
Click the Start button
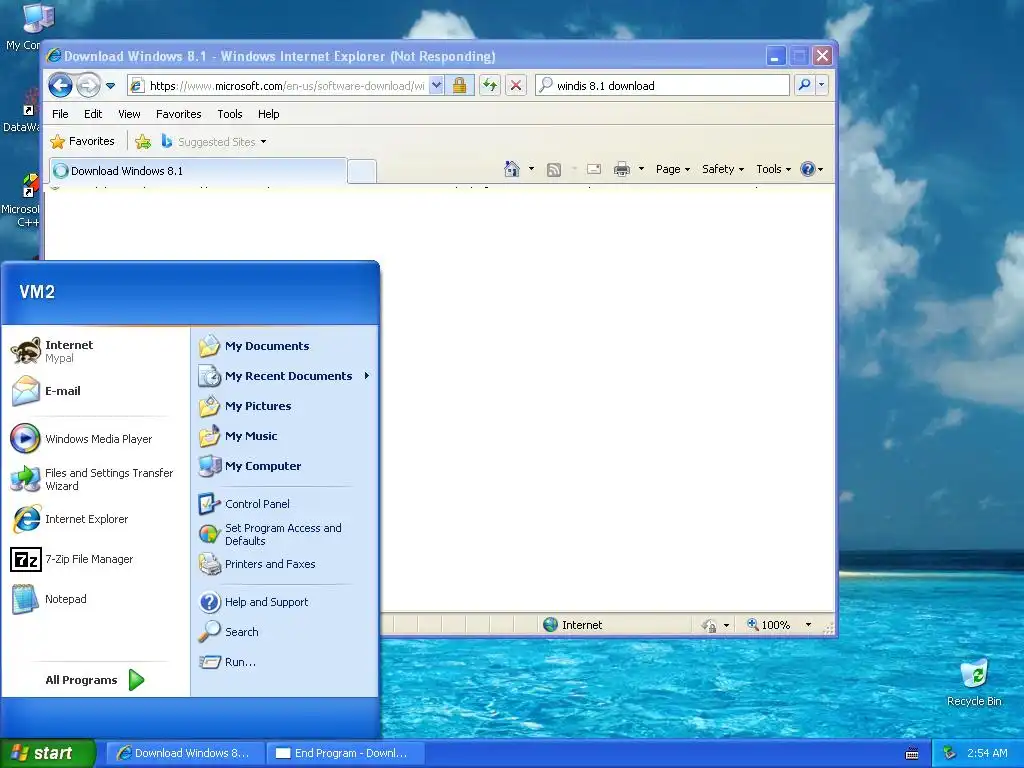48,753
